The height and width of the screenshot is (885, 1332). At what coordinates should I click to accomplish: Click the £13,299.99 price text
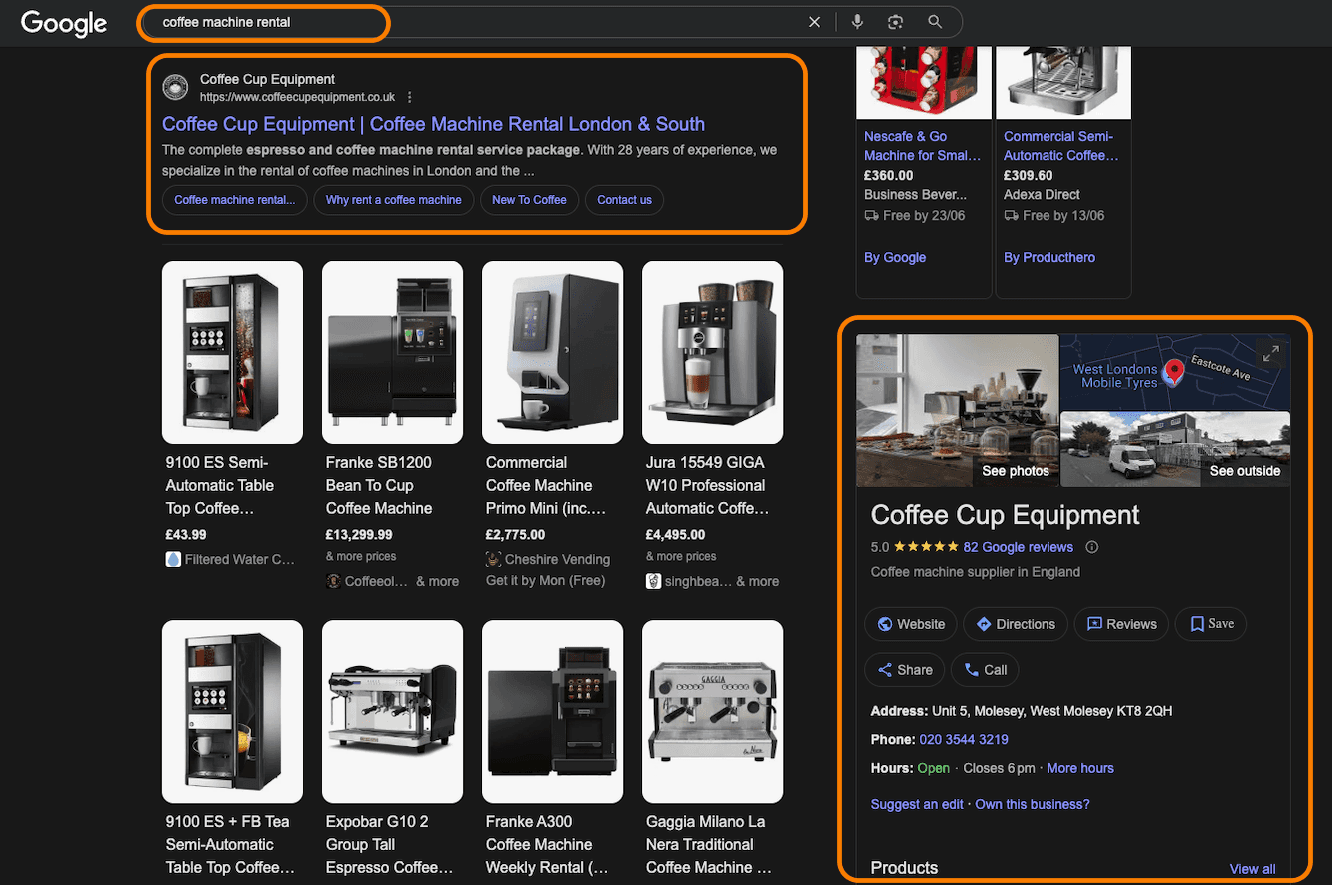click(x=359, y=535)
